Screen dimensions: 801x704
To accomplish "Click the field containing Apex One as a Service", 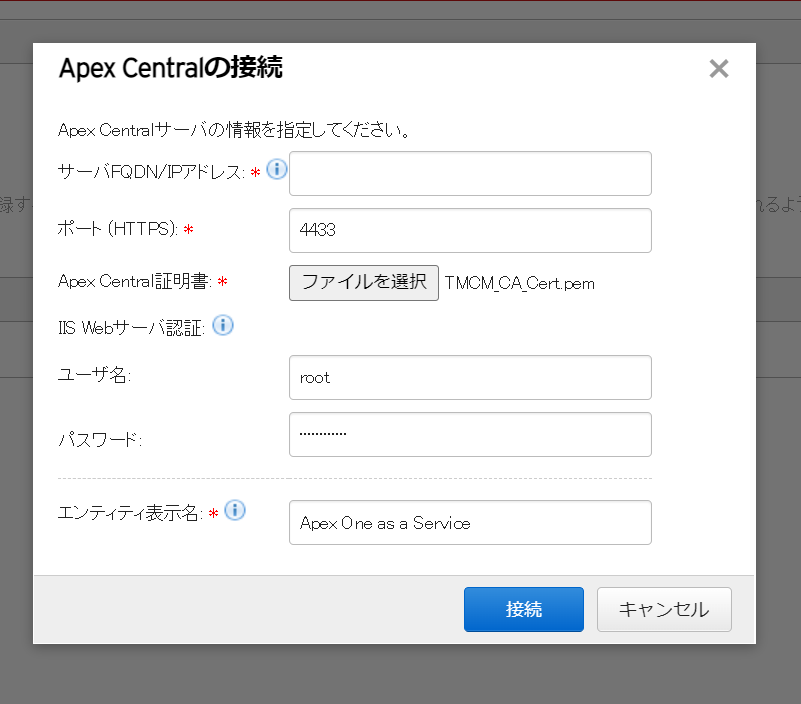I will tap(470, 522).
